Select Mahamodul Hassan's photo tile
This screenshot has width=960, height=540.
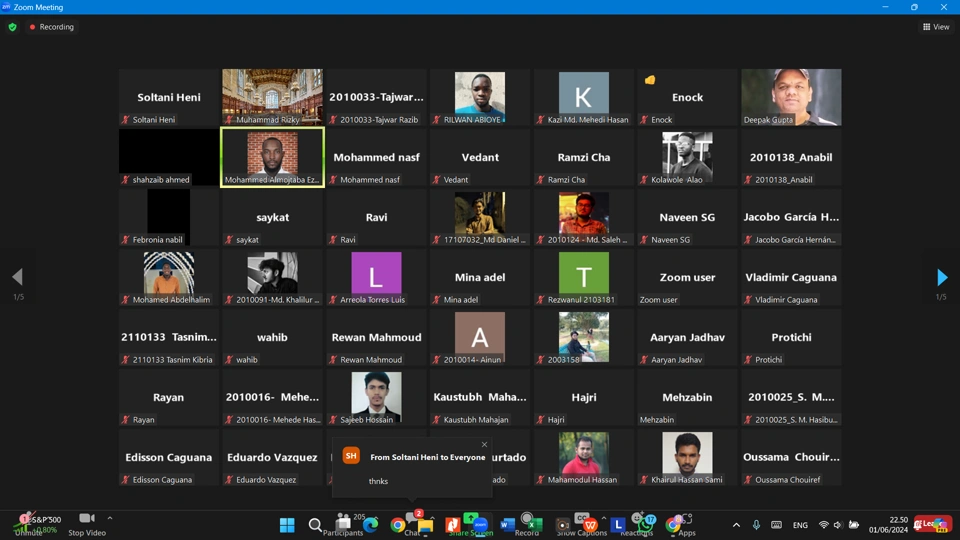(x=583, y=457)
